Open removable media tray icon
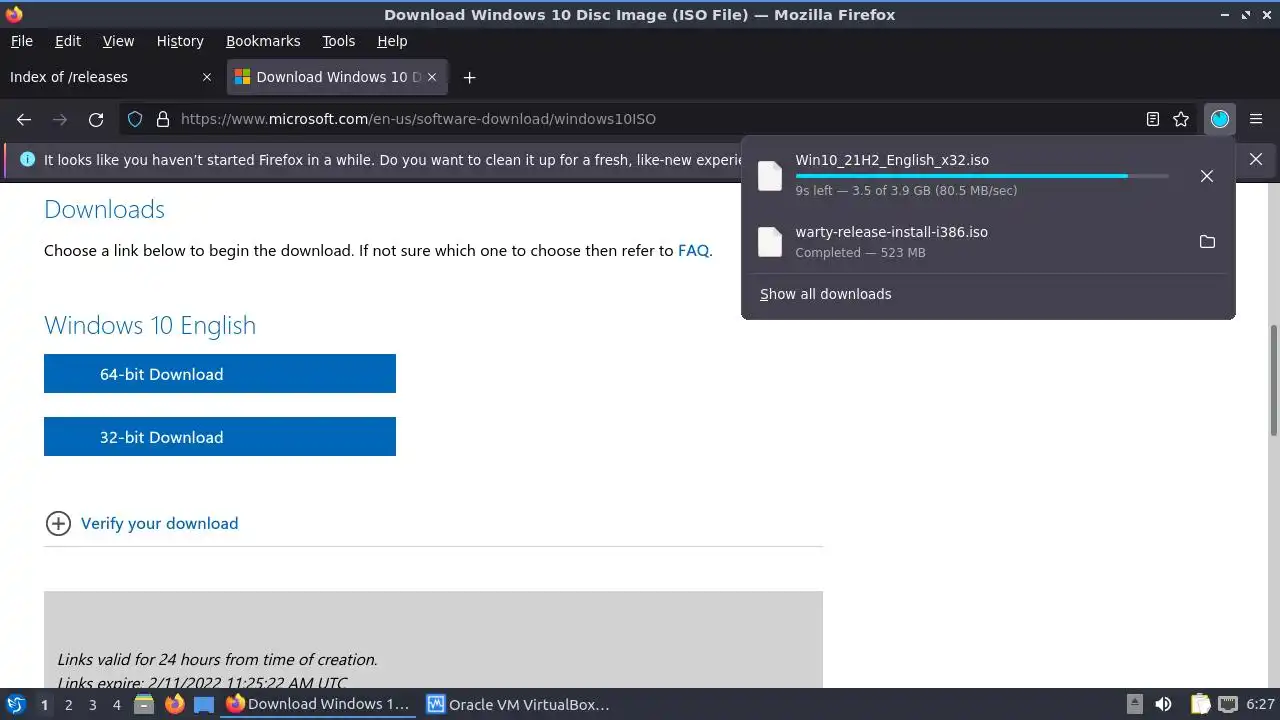This screenshot has width=1280, height=720. click(x=1135, y=704)
